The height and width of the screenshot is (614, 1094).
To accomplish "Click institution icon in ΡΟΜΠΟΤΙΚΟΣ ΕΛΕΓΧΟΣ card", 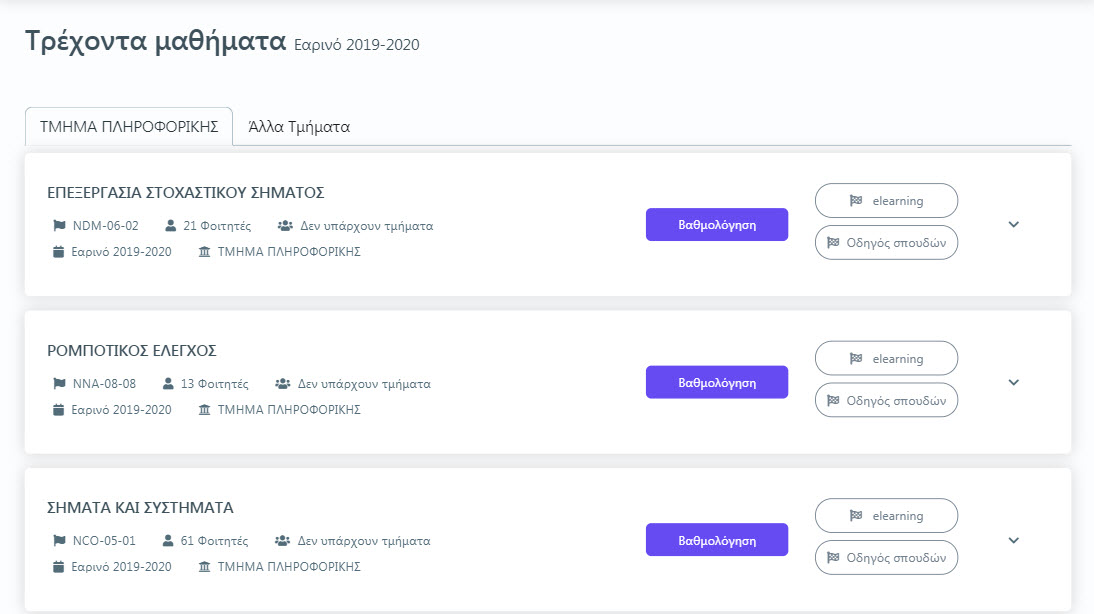I will tap(204, 410).
